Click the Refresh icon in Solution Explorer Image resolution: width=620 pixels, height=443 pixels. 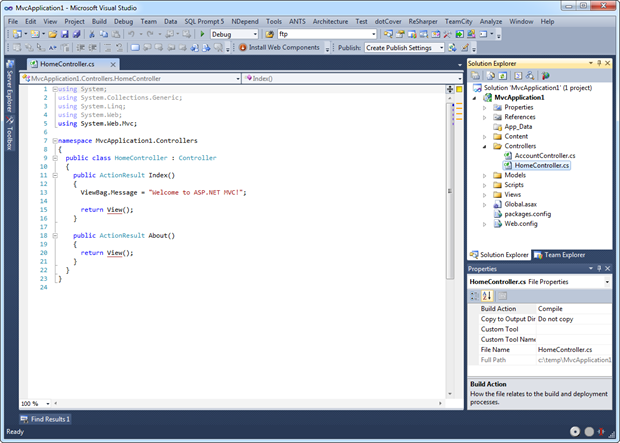point(503,76)
